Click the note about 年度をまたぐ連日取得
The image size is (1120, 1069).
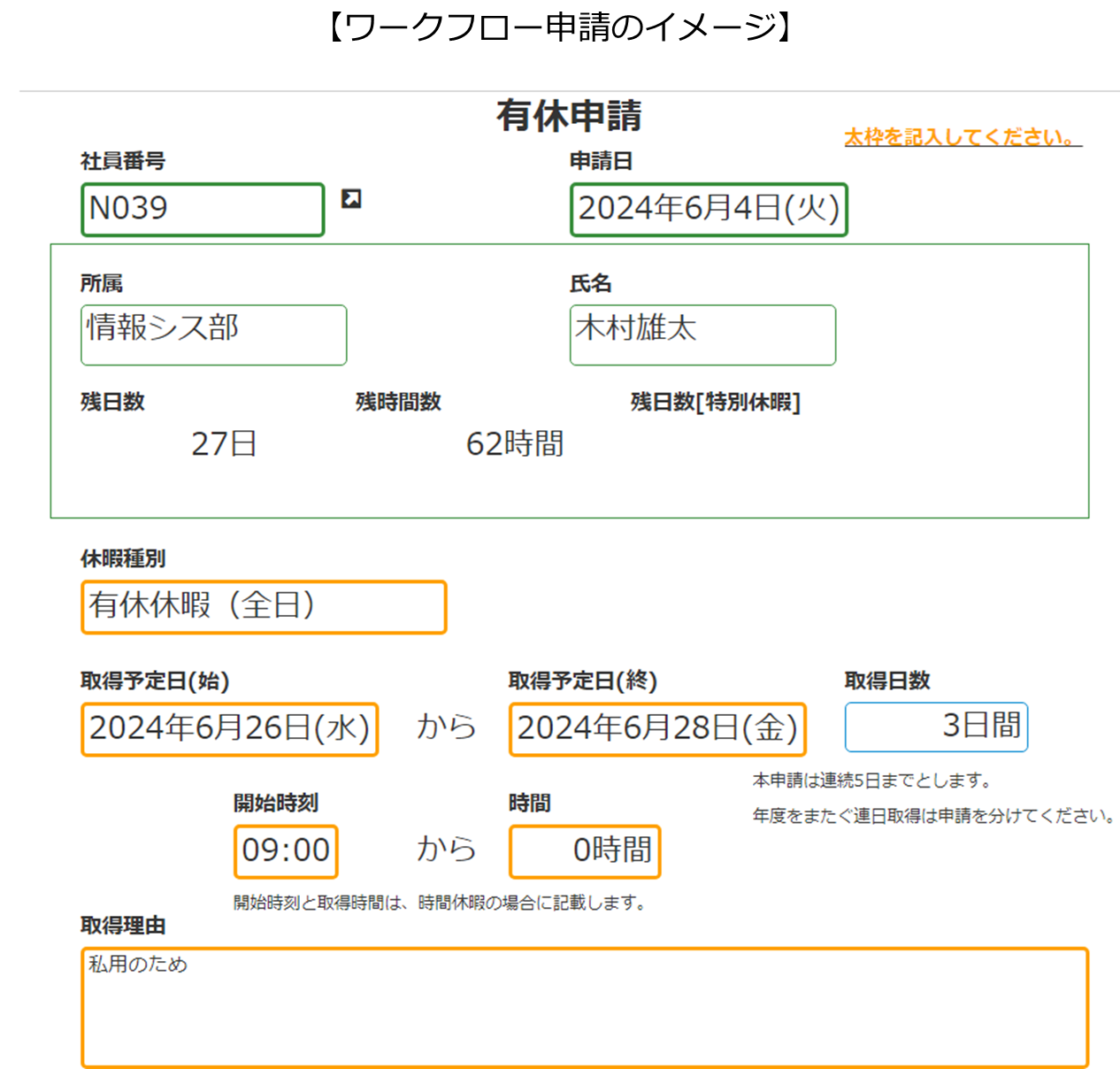[933, 816]
